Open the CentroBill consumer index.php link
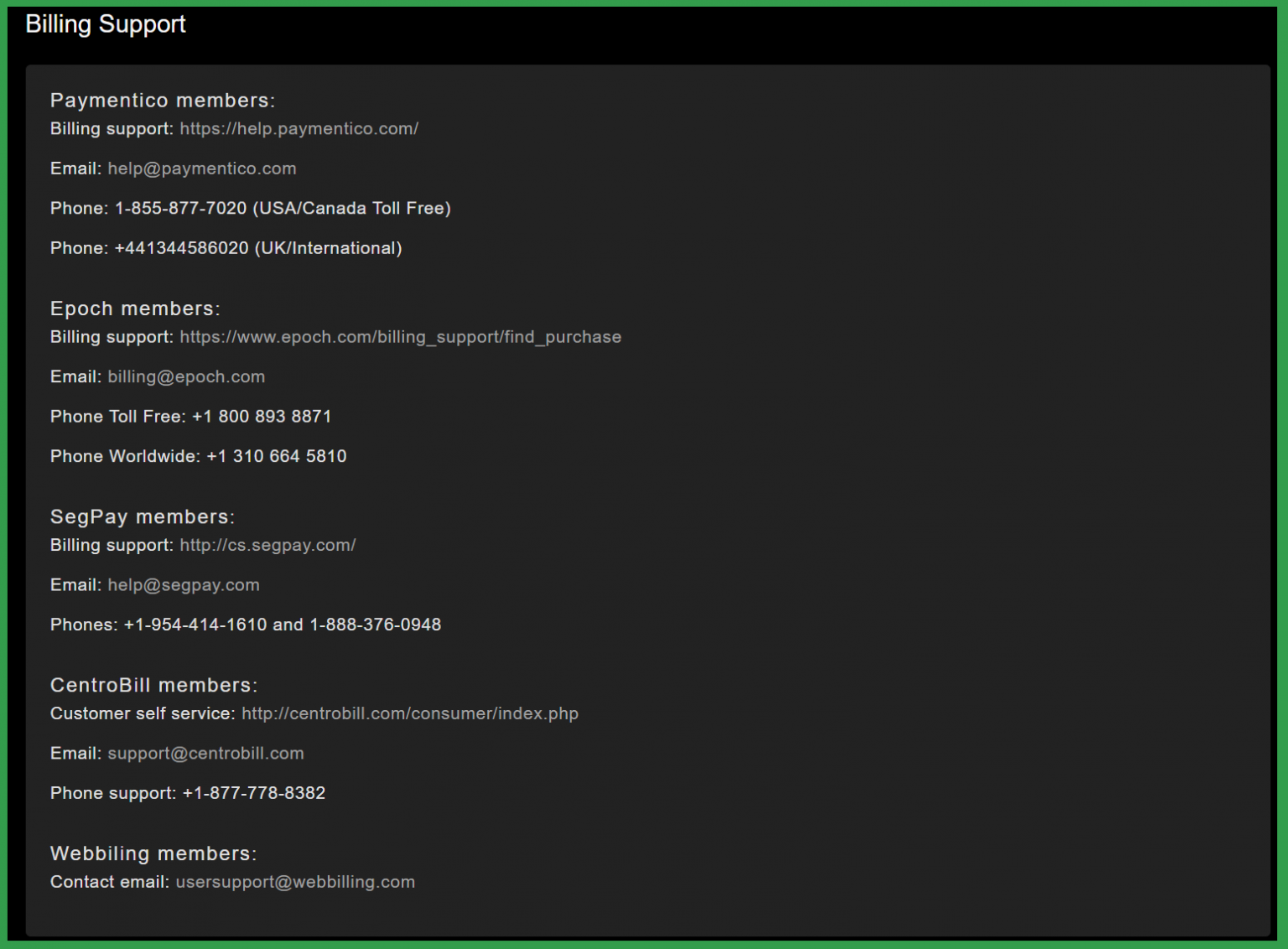The image size is (1288, 949). (410, 713)
